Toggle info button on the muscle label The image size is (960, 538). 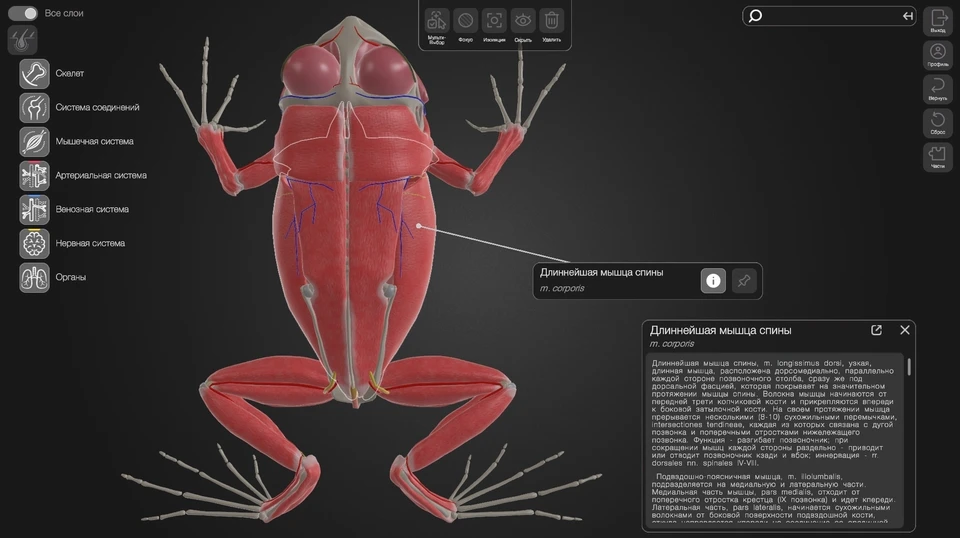point(713,281)
